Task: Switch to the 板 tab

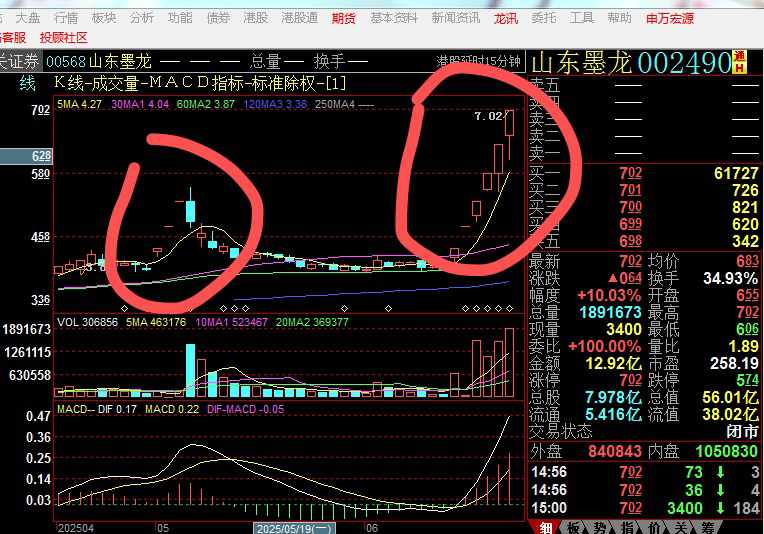Action: click(x=573, y=528)
